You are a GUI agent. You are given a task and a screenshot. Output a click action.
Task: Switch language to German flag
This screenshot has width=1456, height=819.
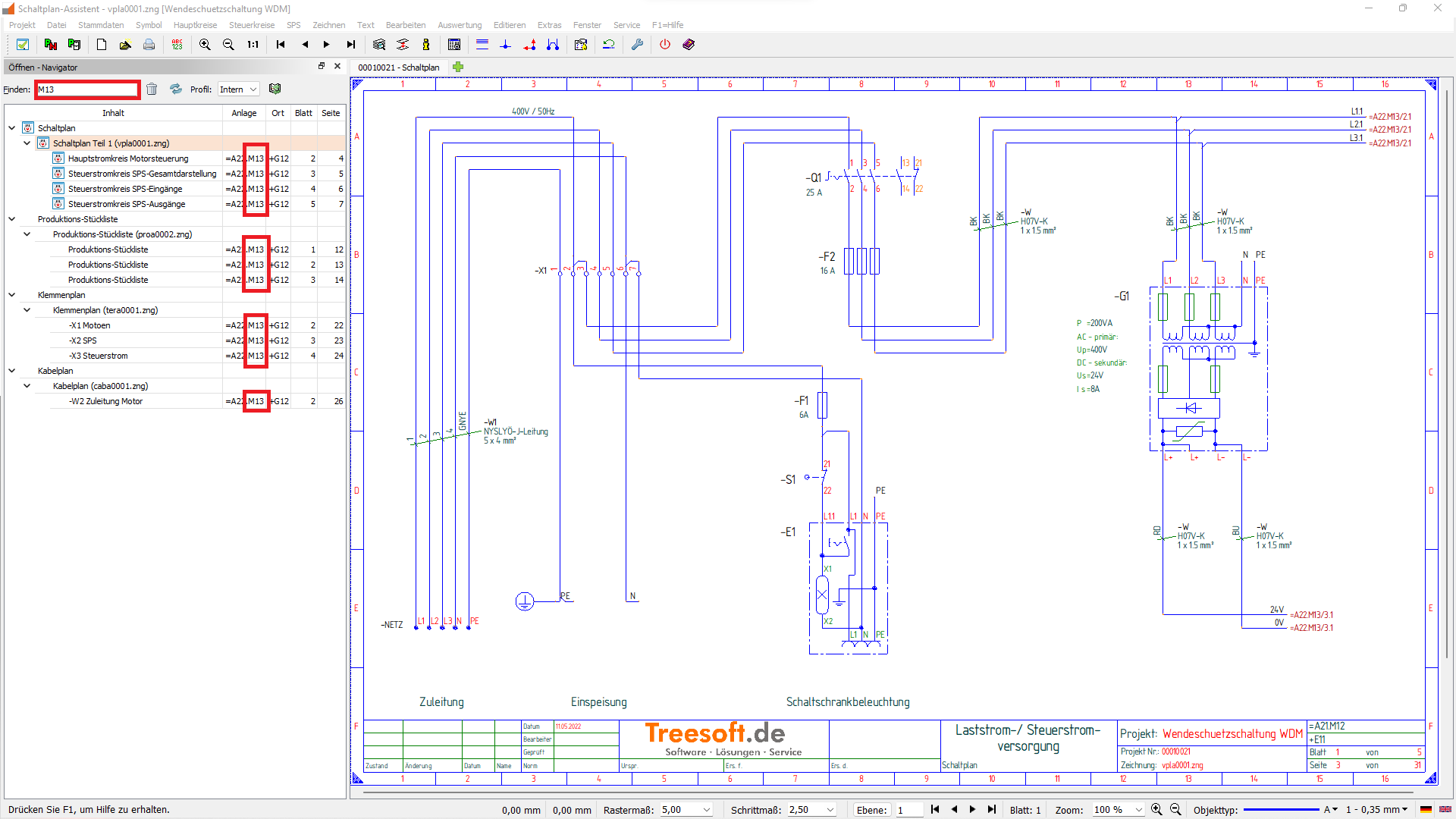click(1426, 810)
